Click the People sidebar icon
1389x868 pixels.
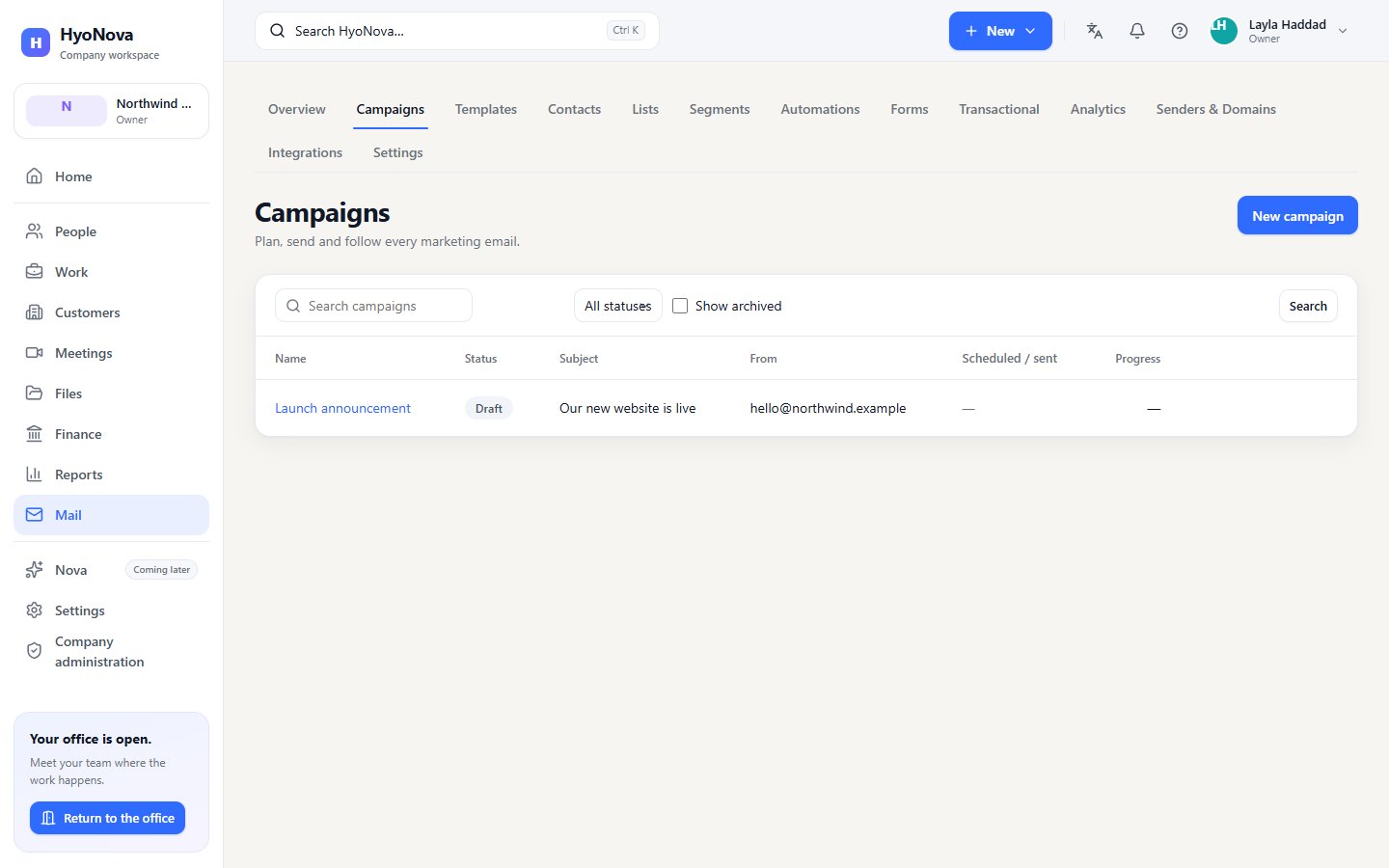(x=34, y=231)
